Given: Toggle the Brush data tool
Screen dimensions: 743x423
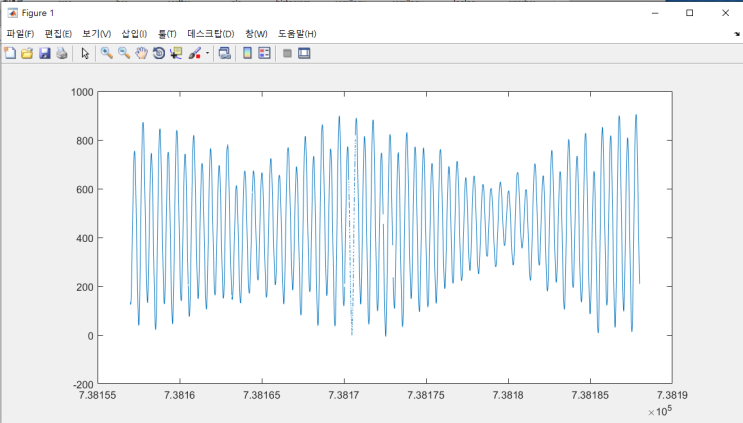Looking at the screenshot, I should (x=195, y=53).
